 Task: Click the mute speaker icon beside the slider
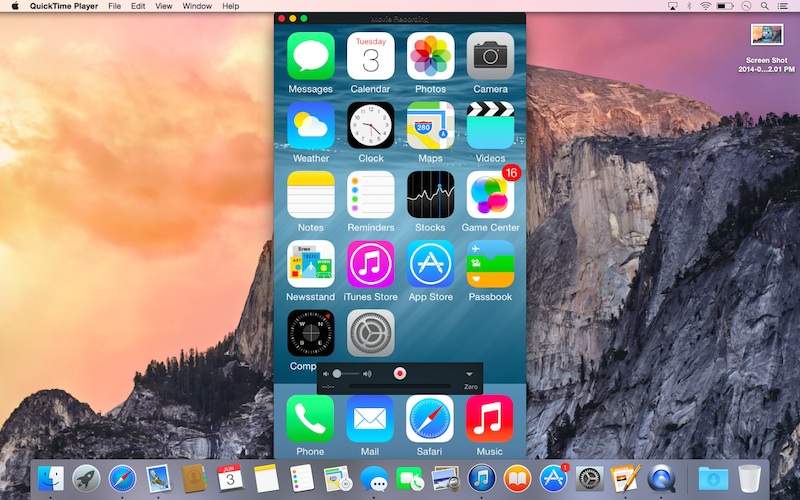[x=325, y=373]
